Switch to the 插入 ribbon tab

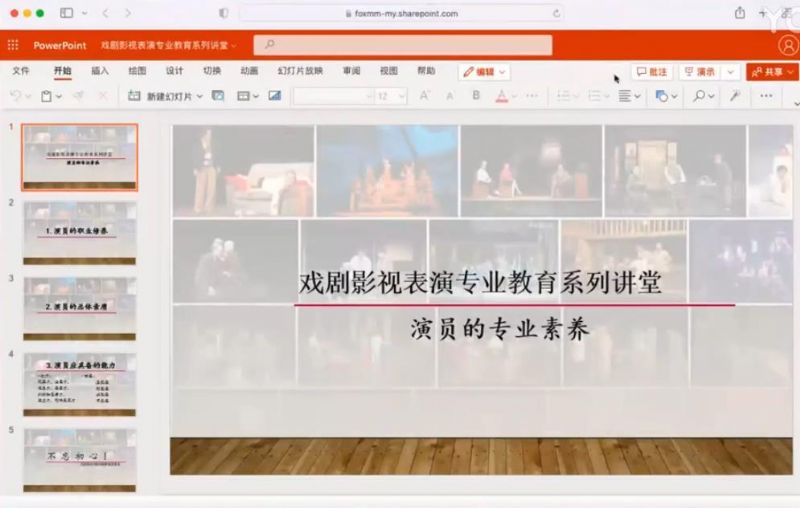point(100,71)
